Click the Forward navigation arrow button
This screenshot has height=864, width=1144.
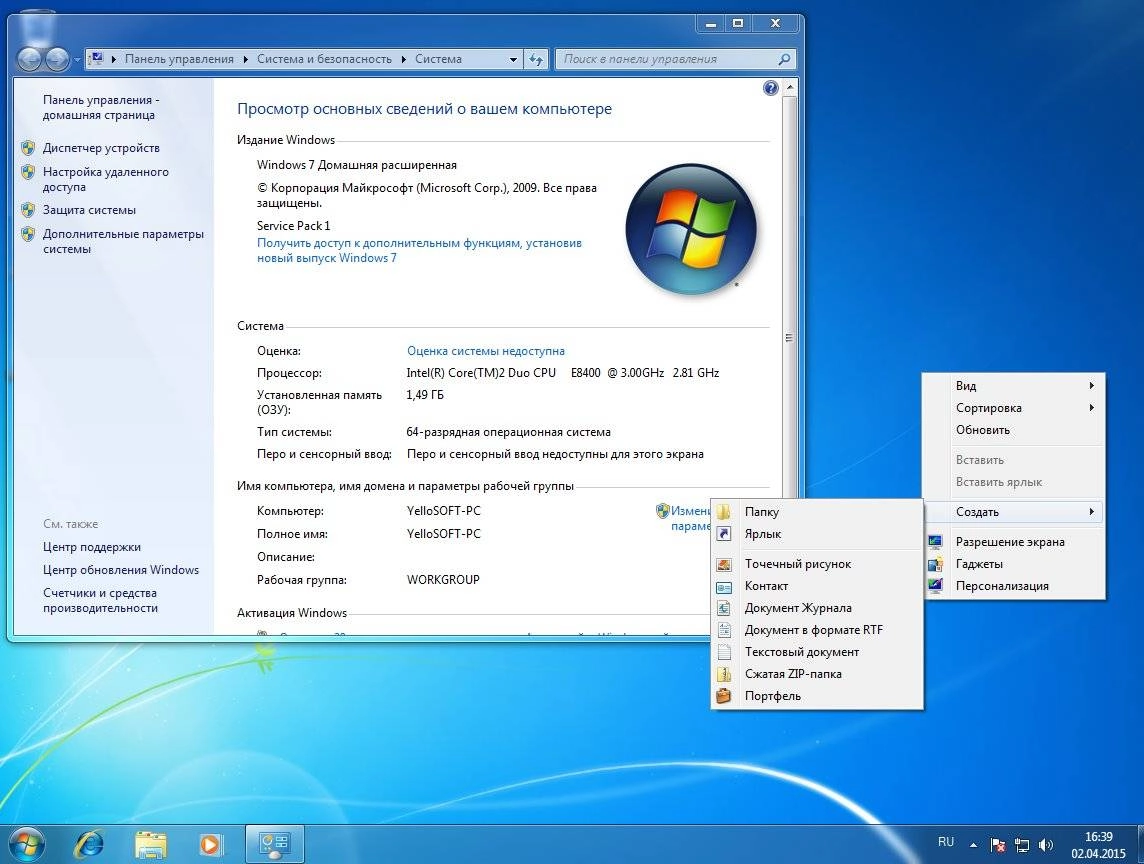[56, 59]
